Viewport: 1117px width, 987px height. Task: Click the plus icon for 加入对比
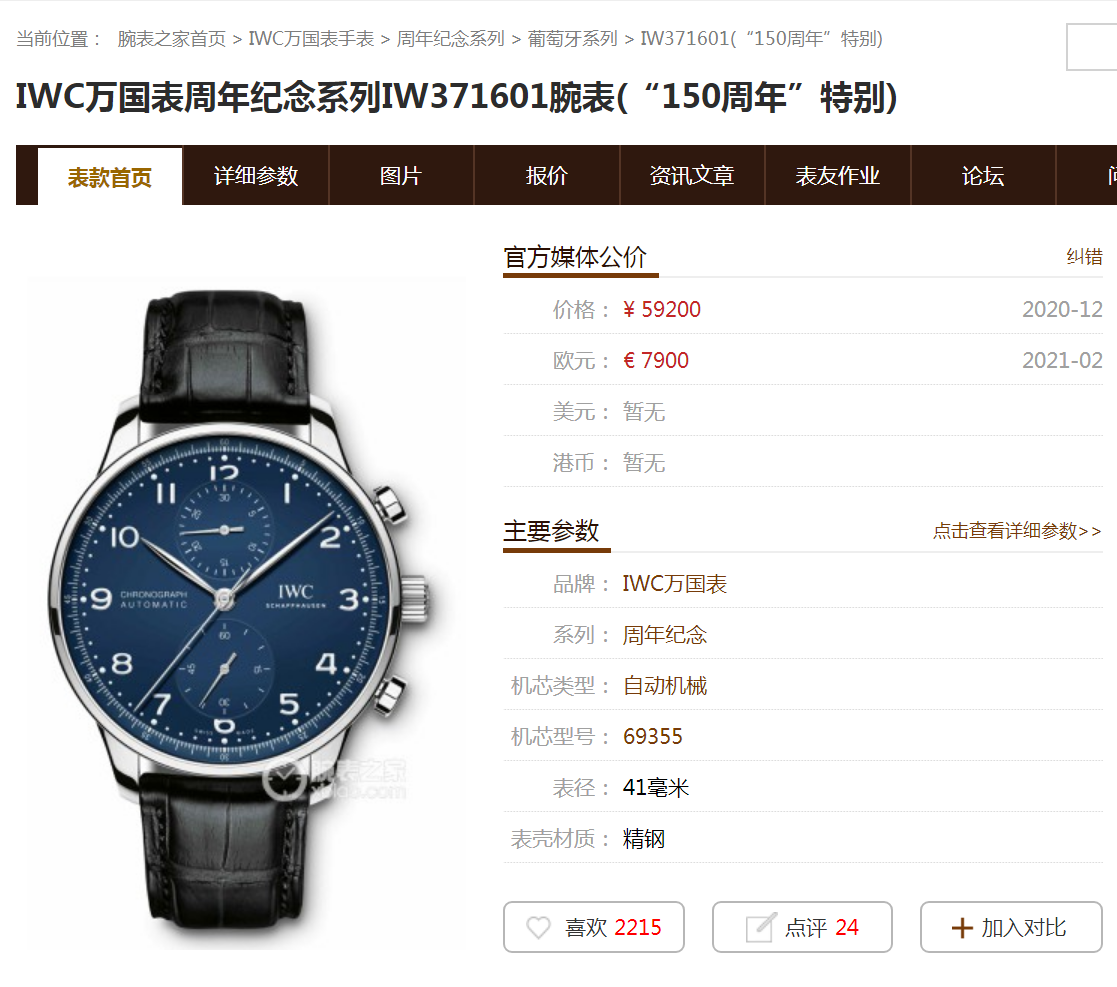coord(962,928)
